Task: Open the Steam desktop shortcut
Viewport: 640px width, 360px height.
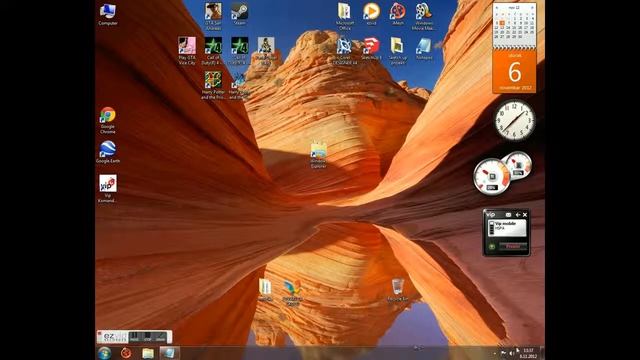Action: pyautogui.click(x=239, y=14)
